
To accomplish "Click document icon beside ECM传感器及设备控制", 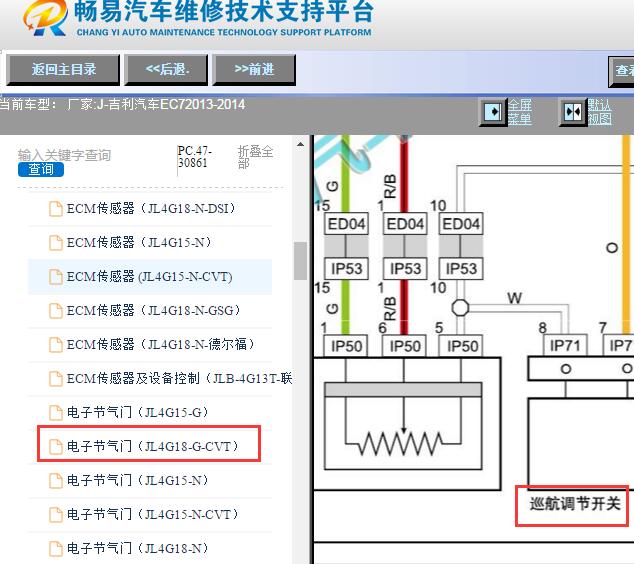I will pyautogui.click(x=55, y=379).
